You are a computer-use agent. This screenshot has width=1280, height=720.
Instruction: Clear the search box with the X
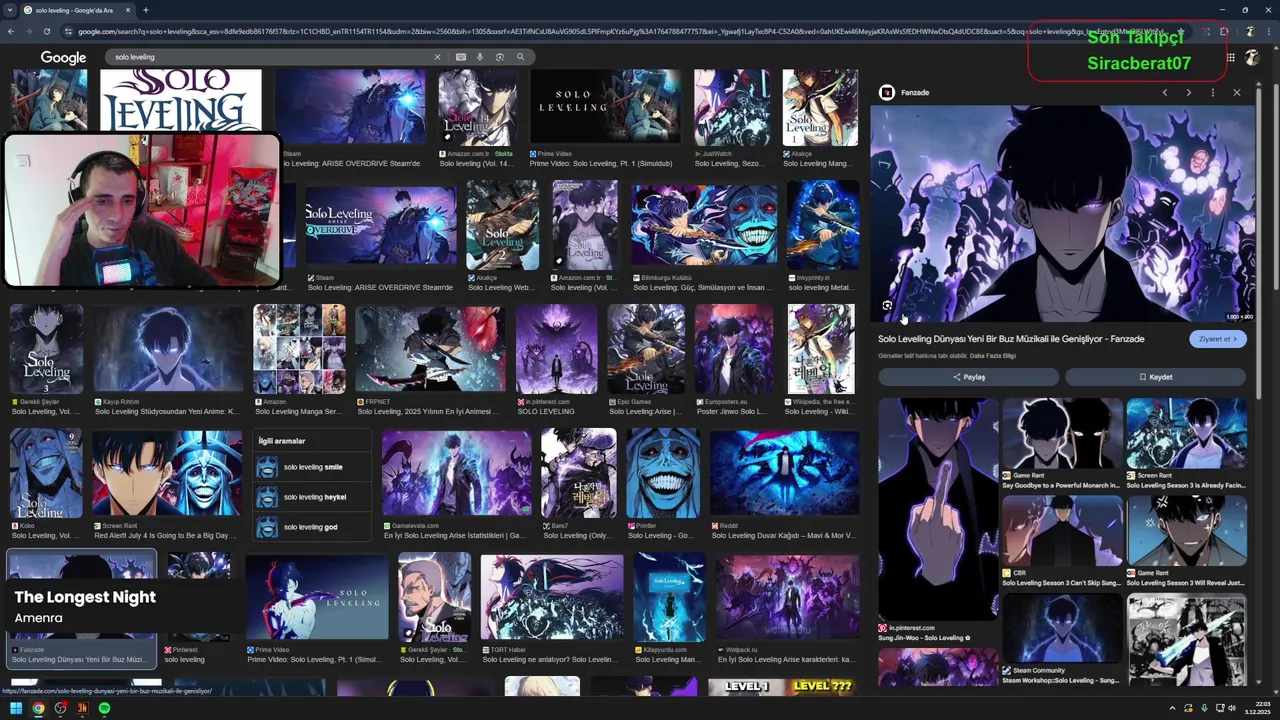click(437, 57)
